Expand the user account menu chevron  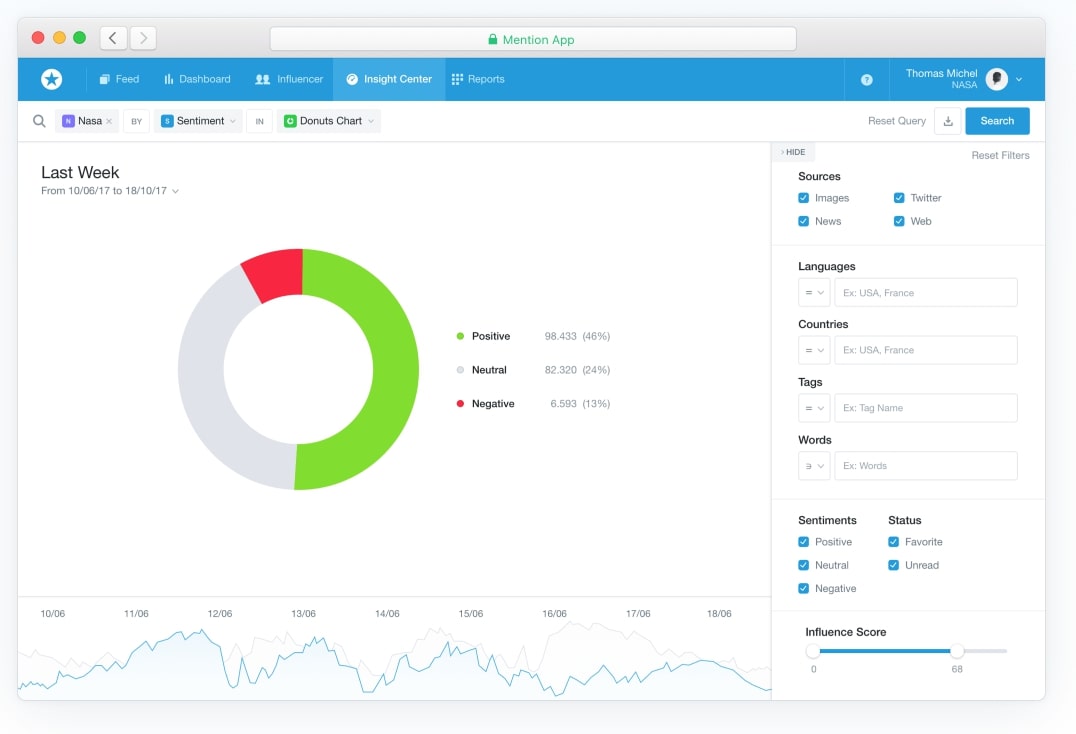[x=1019, y=80]
